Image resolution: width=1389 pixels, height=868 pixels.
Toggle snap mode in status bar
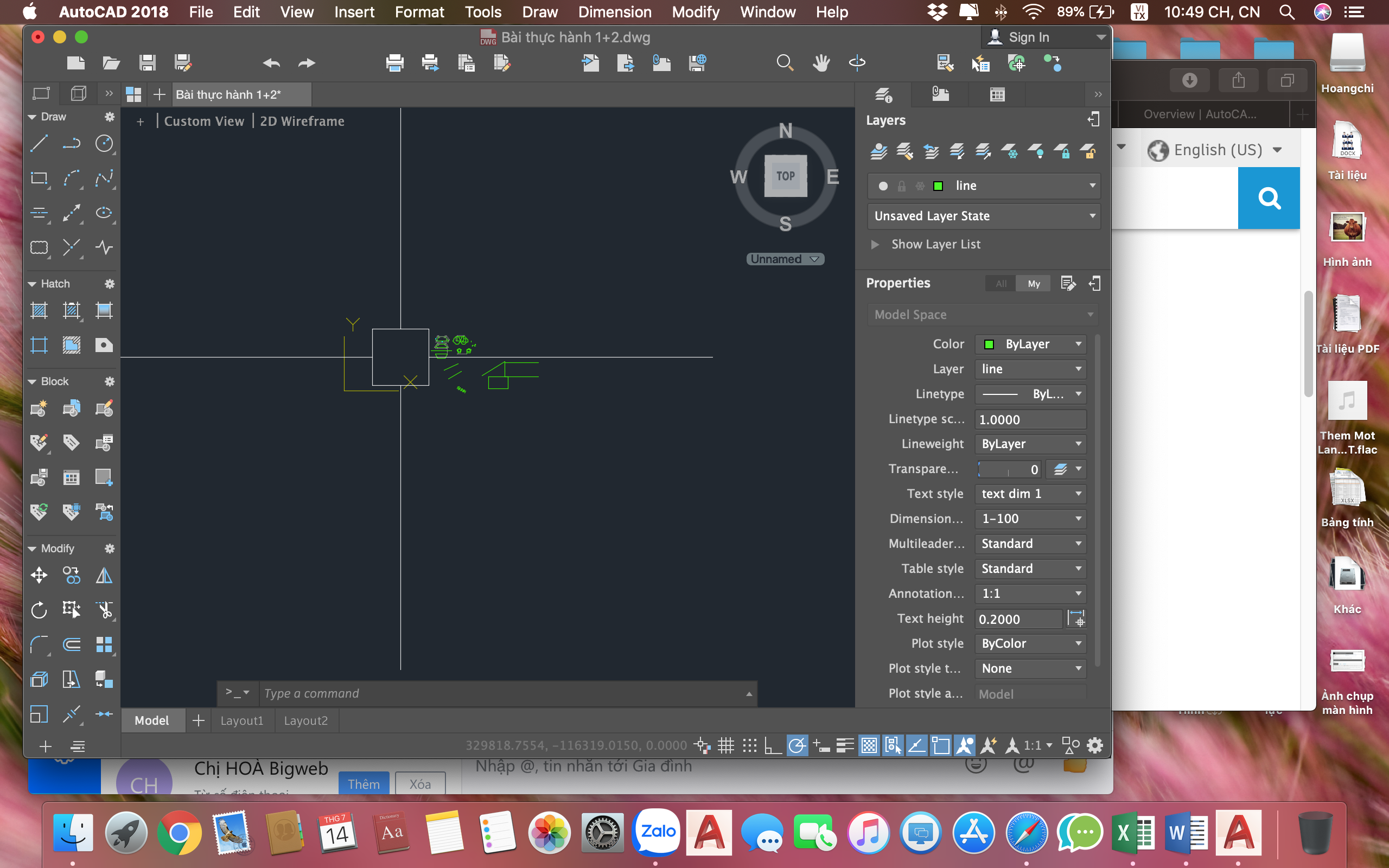click(750, 745)
